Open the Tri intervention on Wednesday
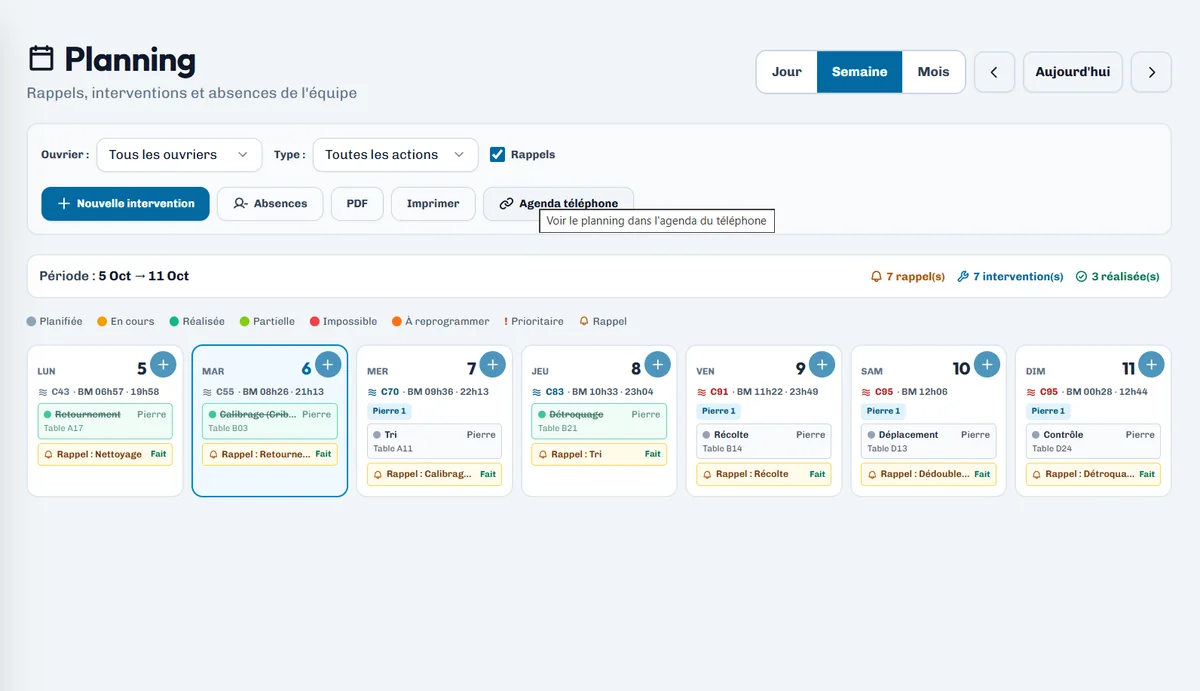 pyautogui.click(x=434, y=441)
